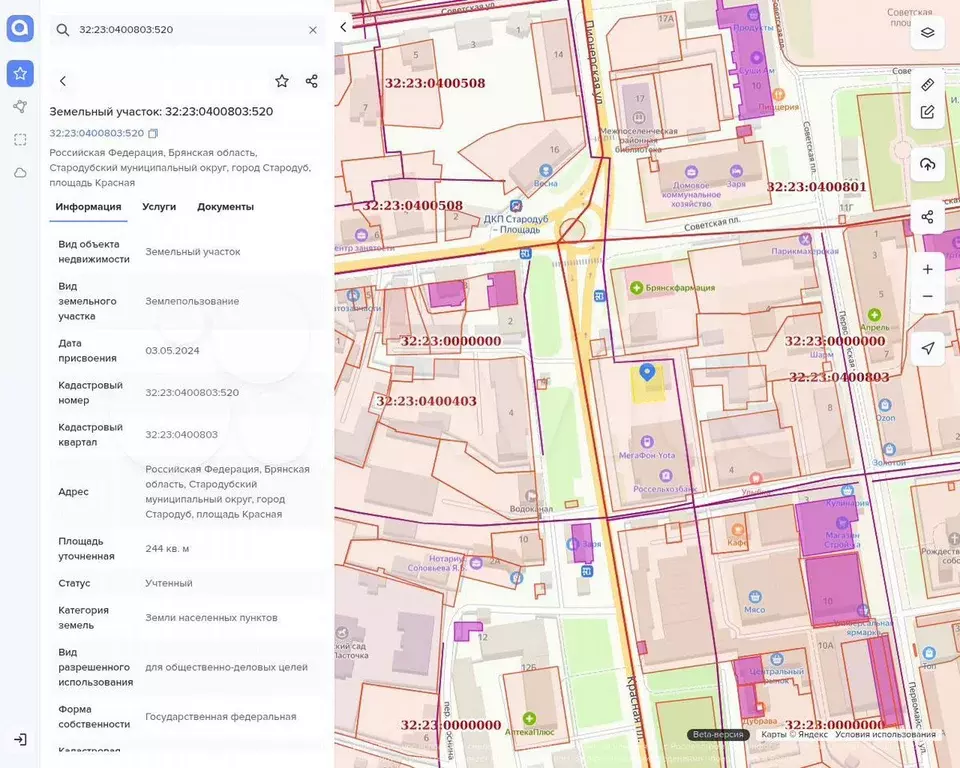Clear the search field with X
The height and width of the screenshot is (768, 960).
313,29
